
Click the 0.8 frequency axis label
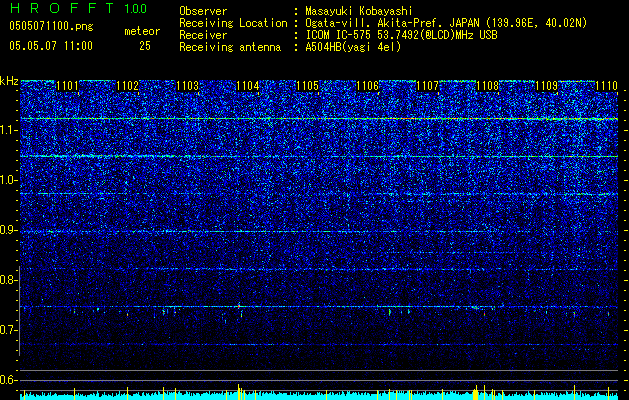(x=8, y=280)
